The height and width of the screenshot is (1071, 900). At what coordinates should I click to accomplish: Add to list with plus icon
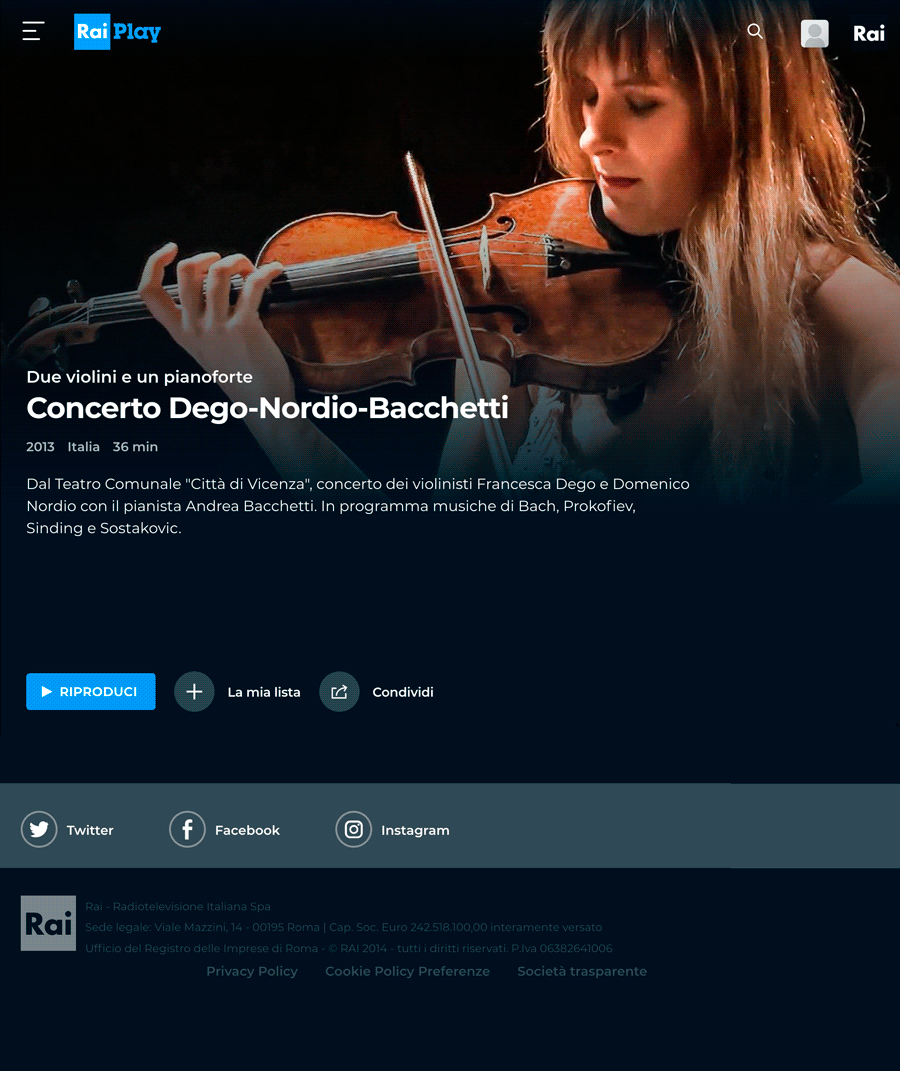tap(194, 692)
